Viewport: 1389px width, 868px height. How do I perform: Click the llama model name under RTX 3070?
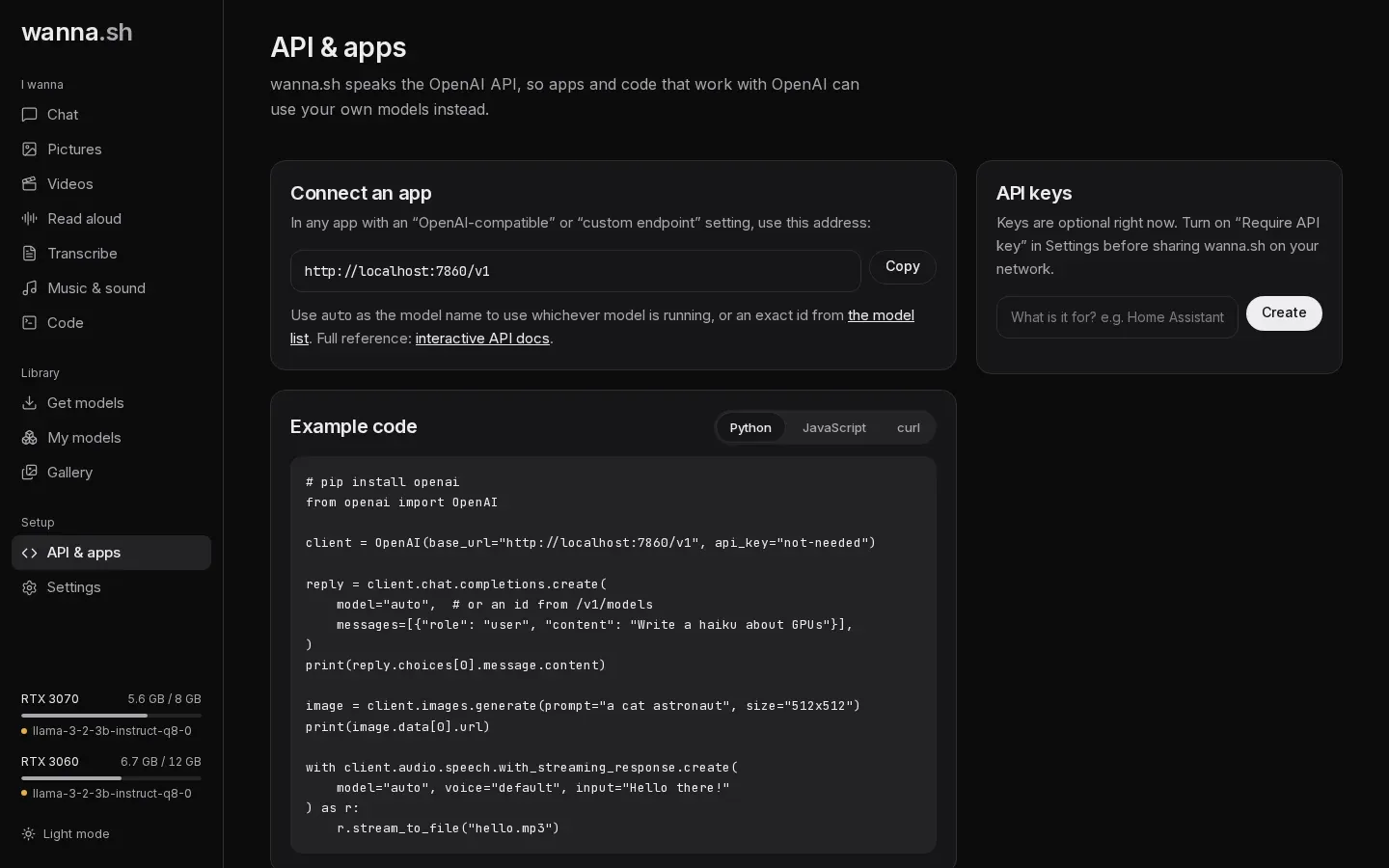pos(112,731)
